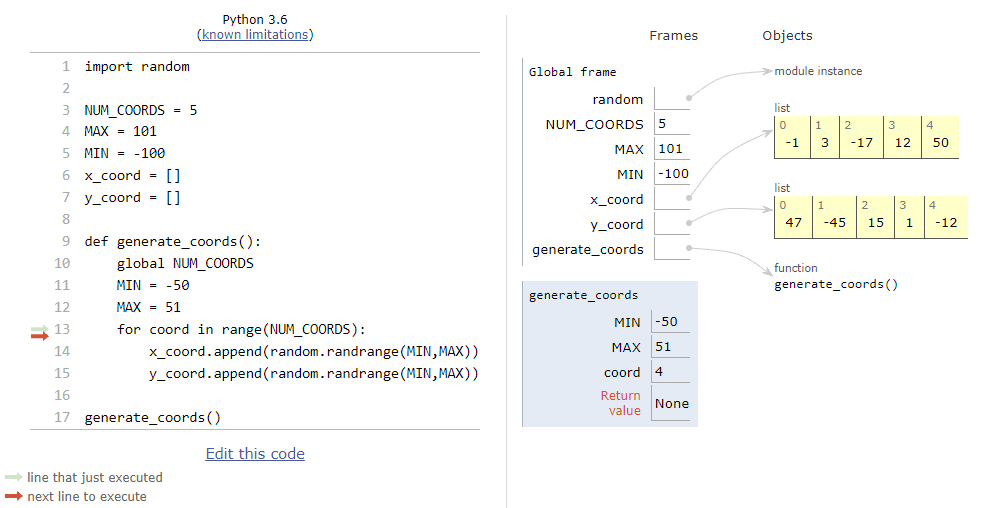Click the pointer dot beside x_coord

689,198
